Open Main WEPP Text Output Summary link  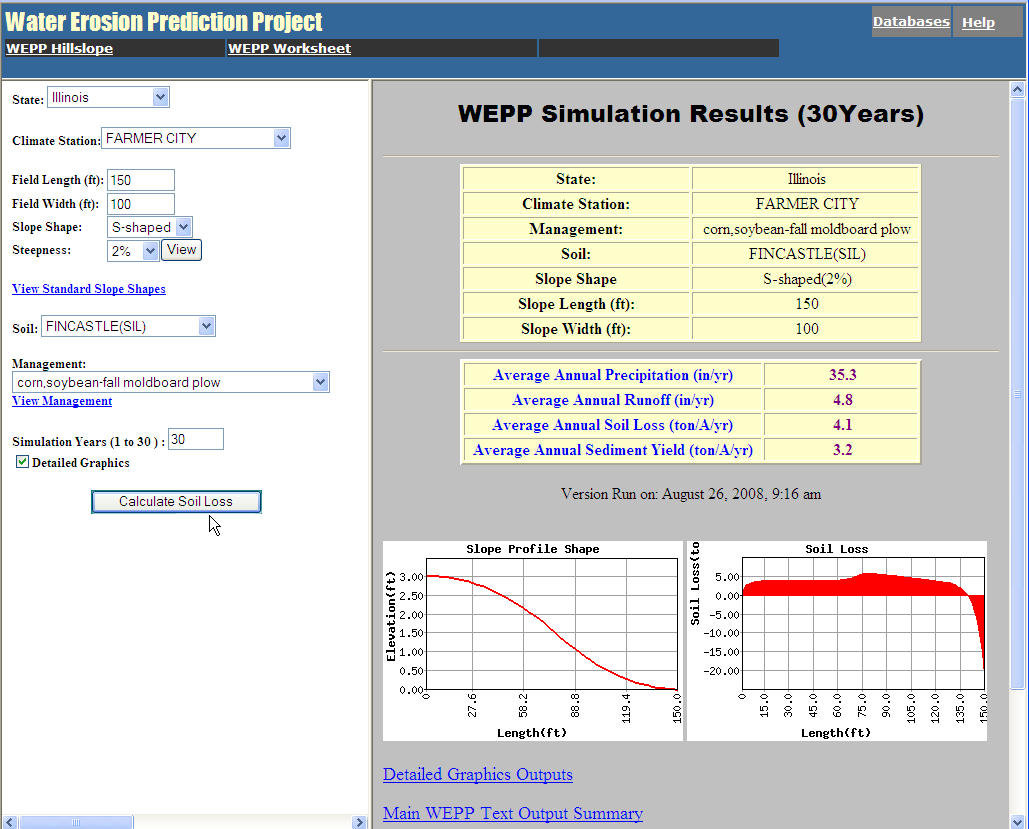[x=512, y=814]
